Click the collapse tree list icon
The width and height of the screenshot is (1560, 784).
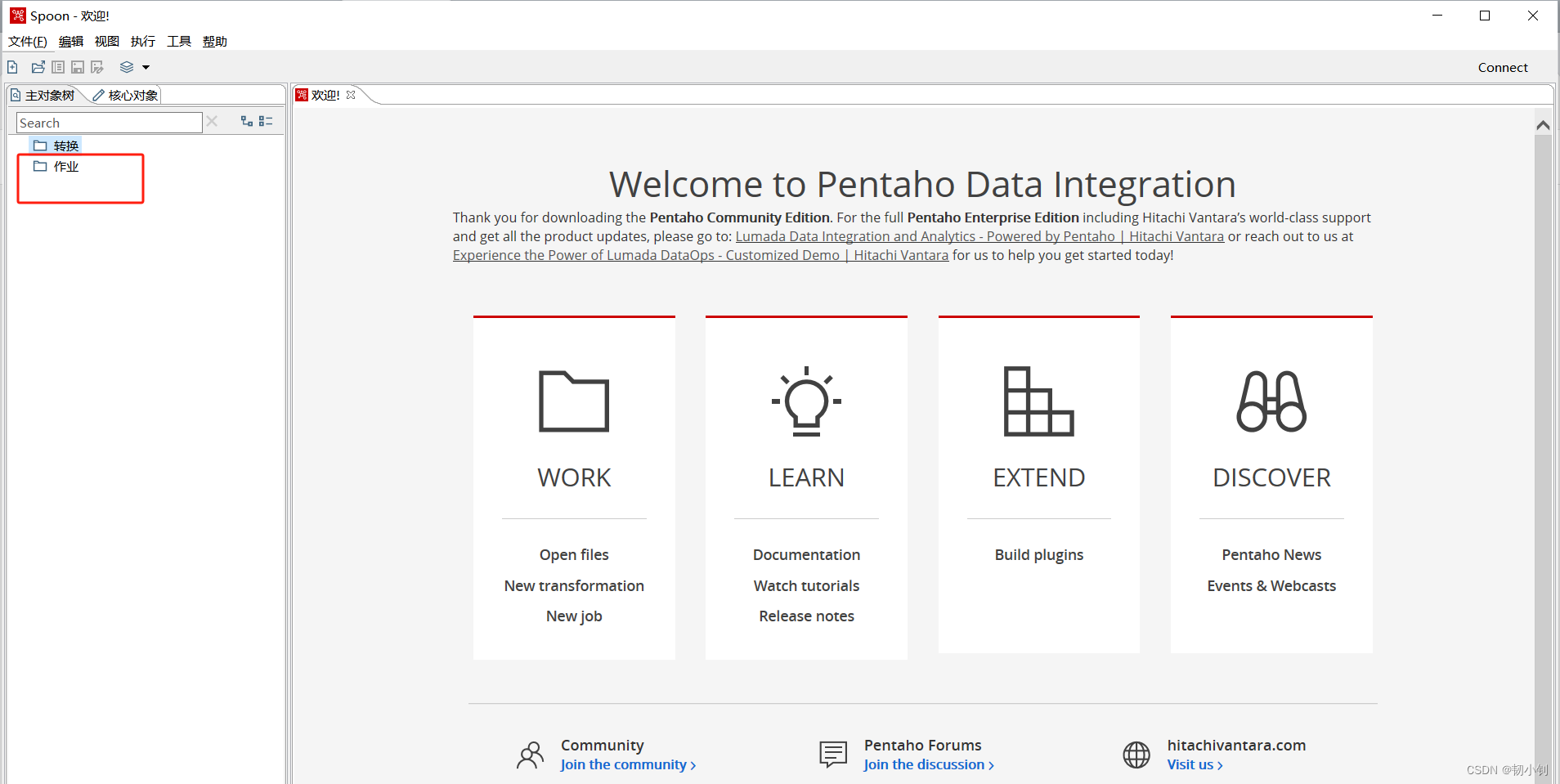[266, 121]
